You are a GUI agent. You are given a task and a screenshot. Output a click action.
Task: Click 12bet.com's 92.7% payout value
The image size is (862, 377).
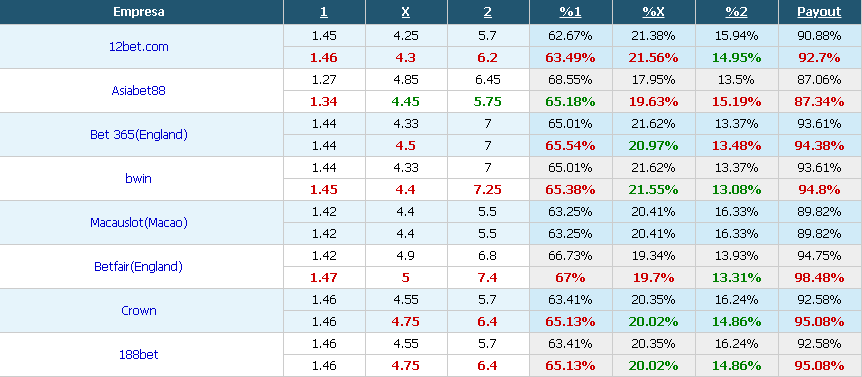[x=819, y=58]
